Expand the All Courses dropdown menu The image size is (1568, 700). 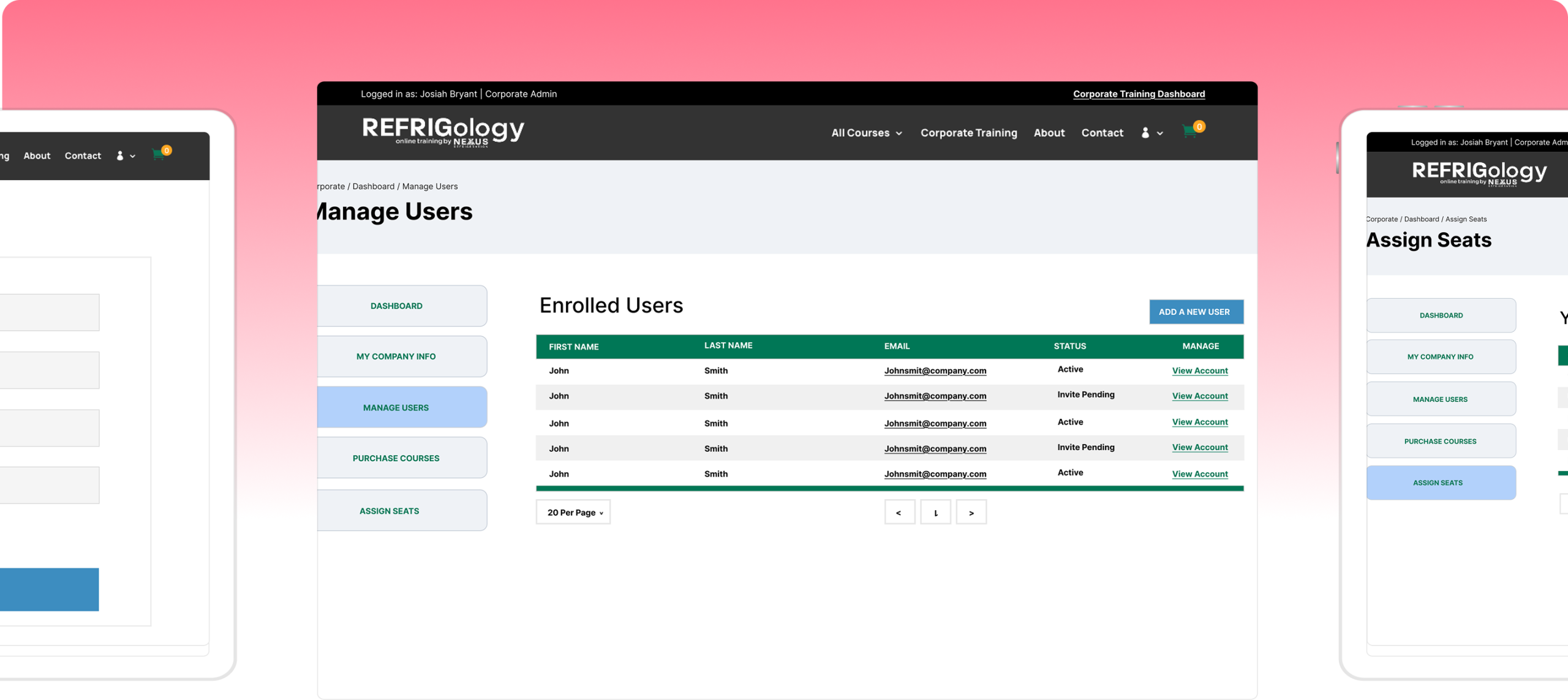[866, 133]
